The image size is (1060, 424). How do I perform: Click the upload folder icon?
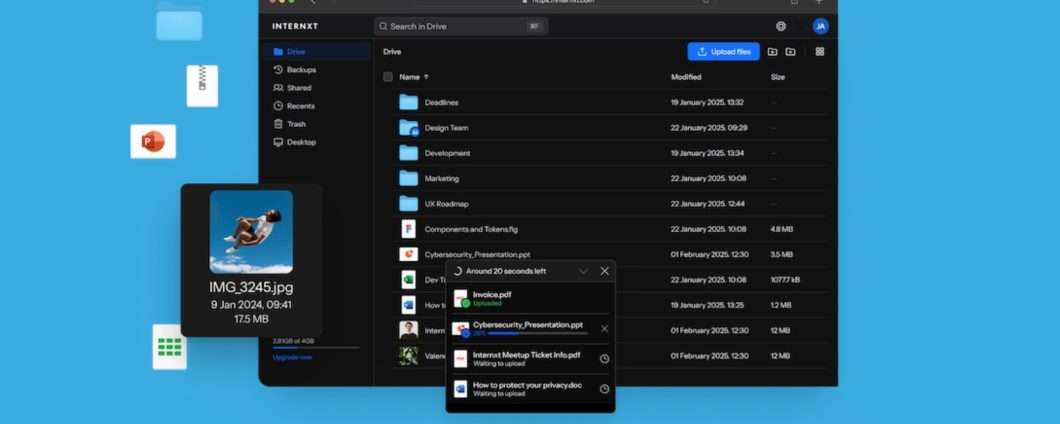pyautogui.click(x=772, y=51)
